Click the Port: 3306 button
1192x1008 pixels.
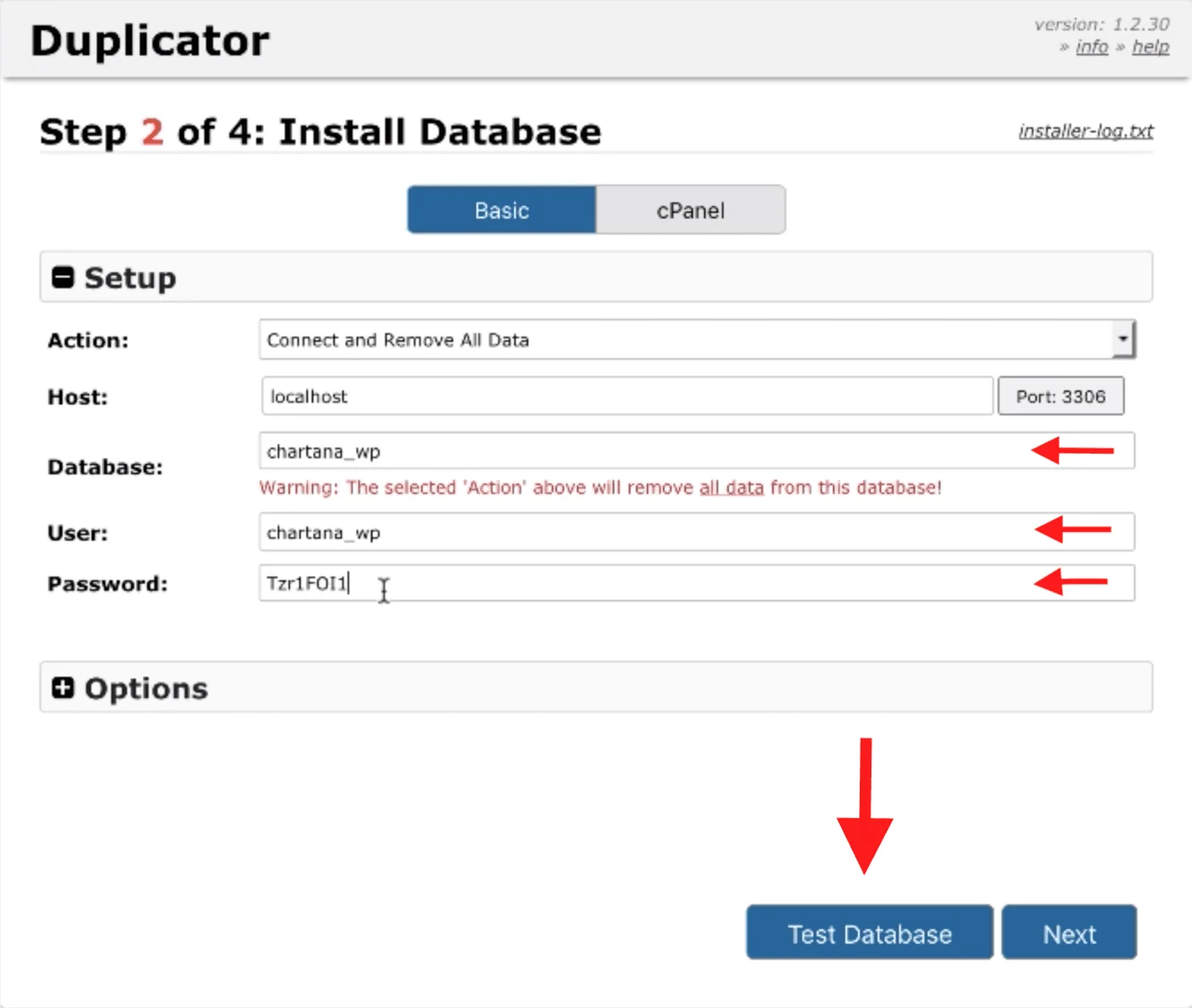(1060, 397)
